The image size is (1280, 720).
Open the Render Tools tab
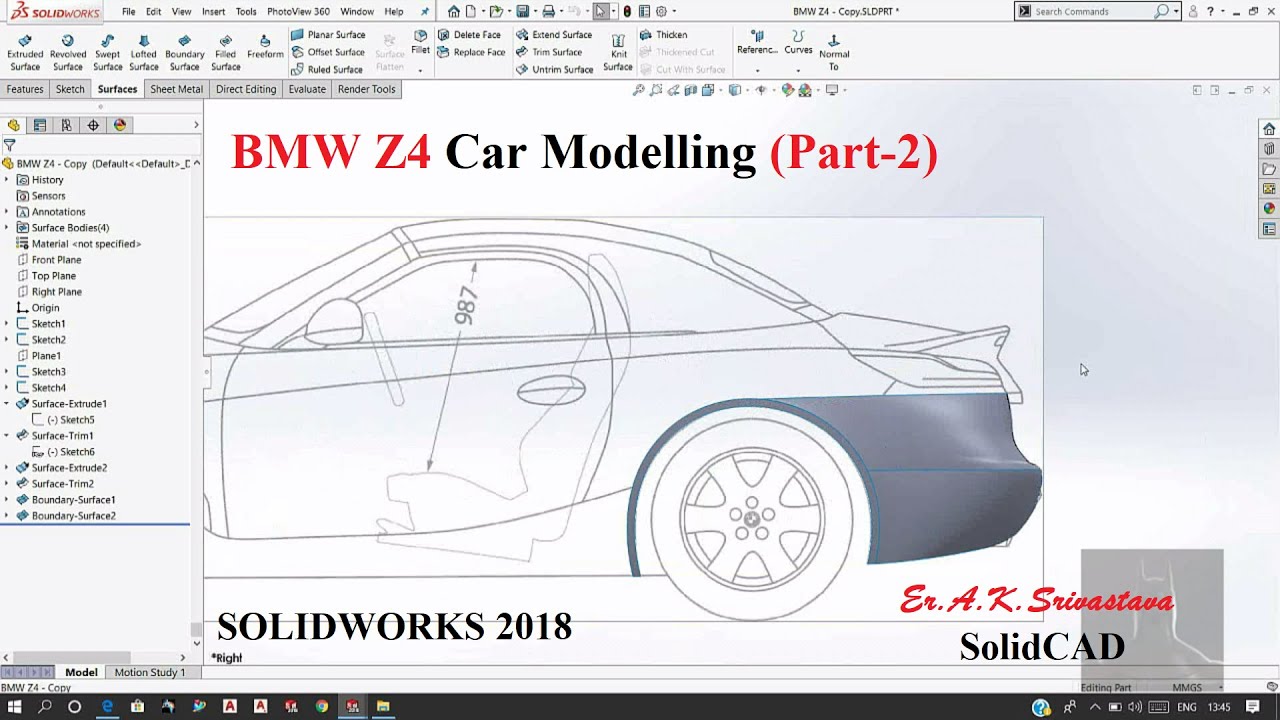(x=367, y=89)
